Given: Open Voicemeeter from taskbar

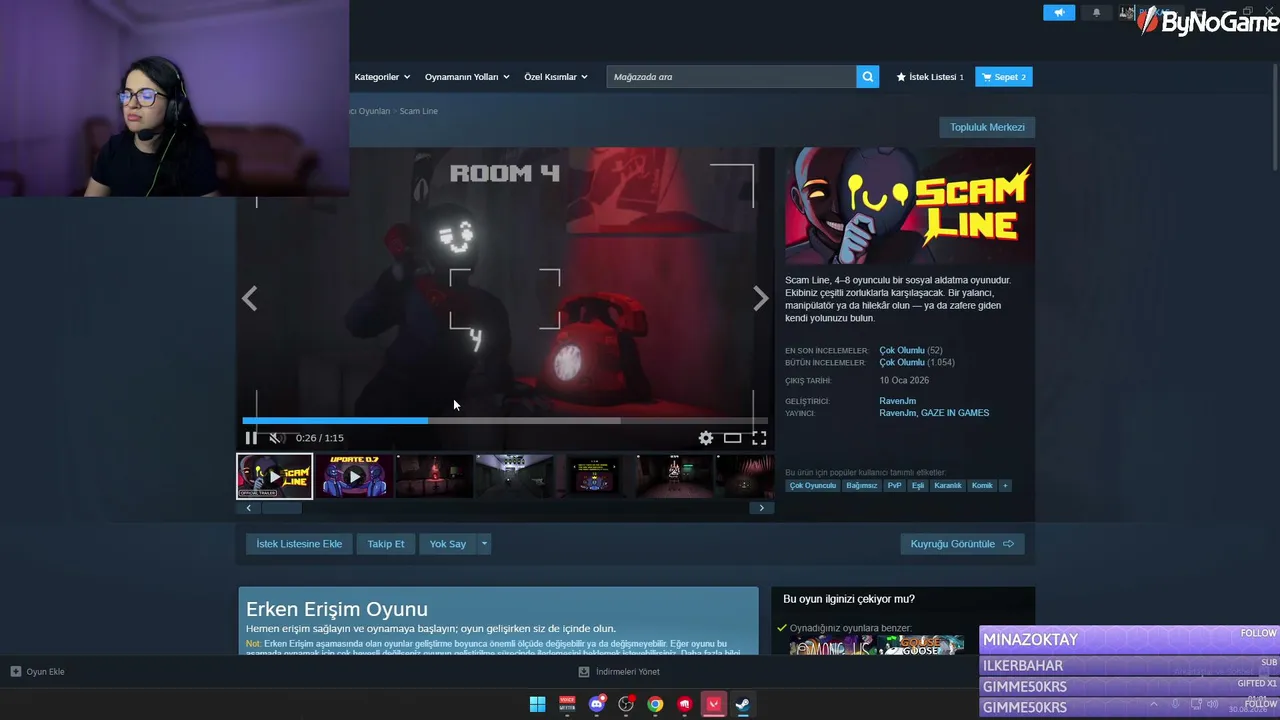Looking at the screenshot, I should pyautogui.click(x=567, y=704).
